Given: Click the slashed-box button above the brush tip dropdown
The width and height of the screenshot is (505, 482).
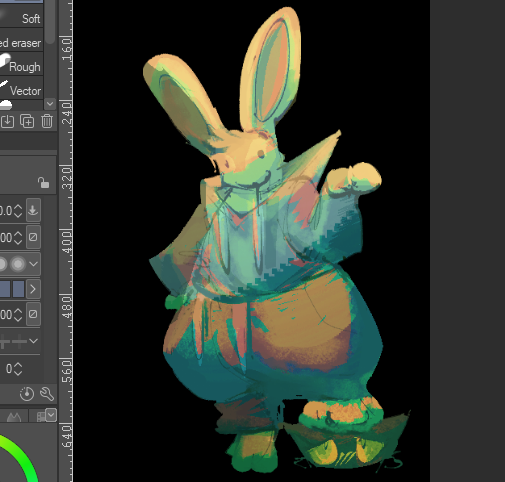Looking at the screenshot, I should [33, 237].
